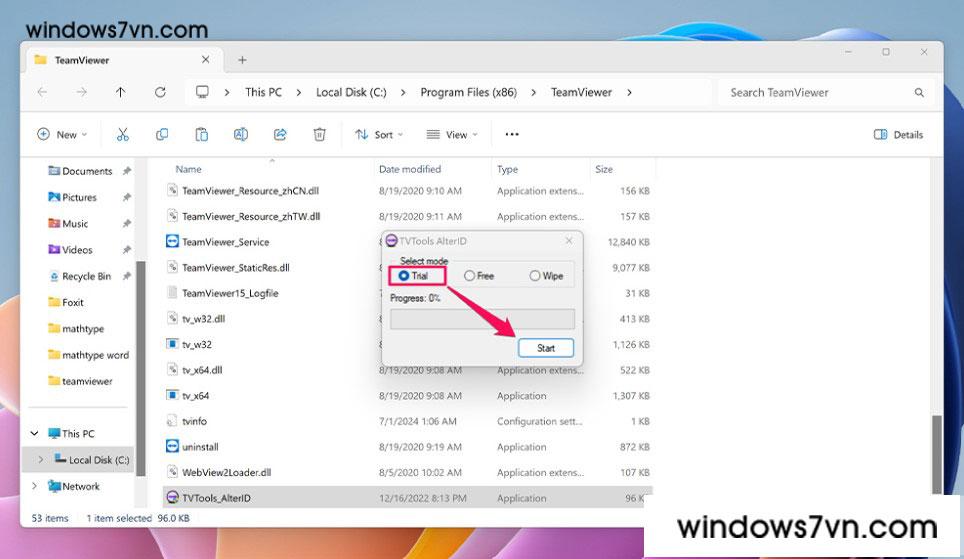Open the See more ellipsis menu
Viewport: 964px width, 559px height.
pos(512,134)
